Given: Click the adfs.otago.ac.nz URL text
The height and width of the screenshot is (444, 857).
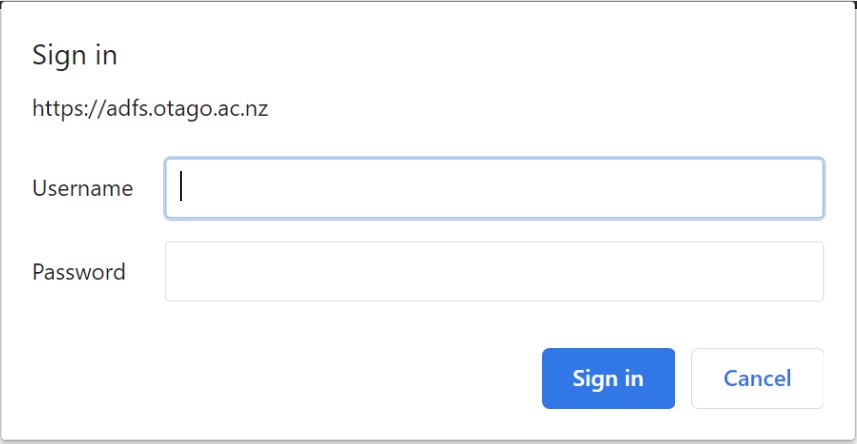Looking at the screenshot, I should pyautogui.click(x=150, y=108).
